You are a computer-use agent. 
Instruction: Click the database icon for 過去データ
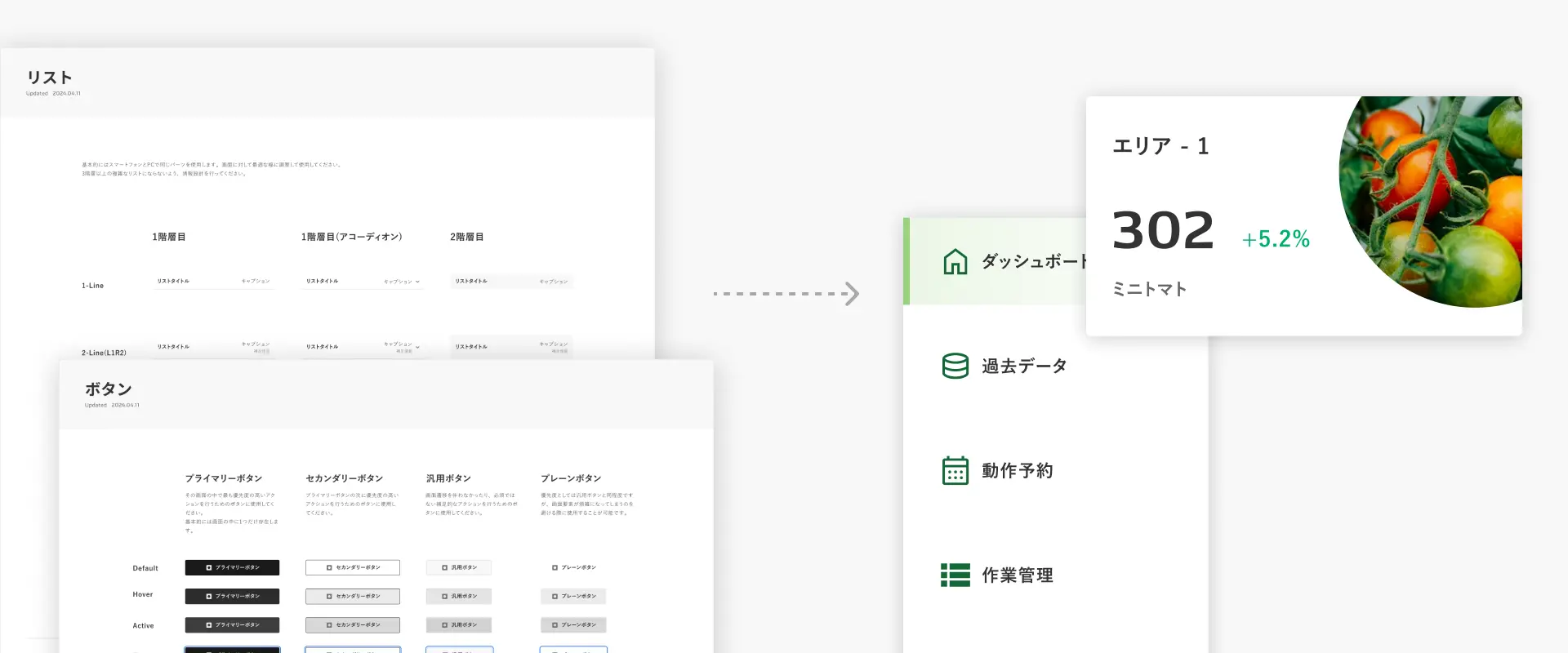point(955,366)
